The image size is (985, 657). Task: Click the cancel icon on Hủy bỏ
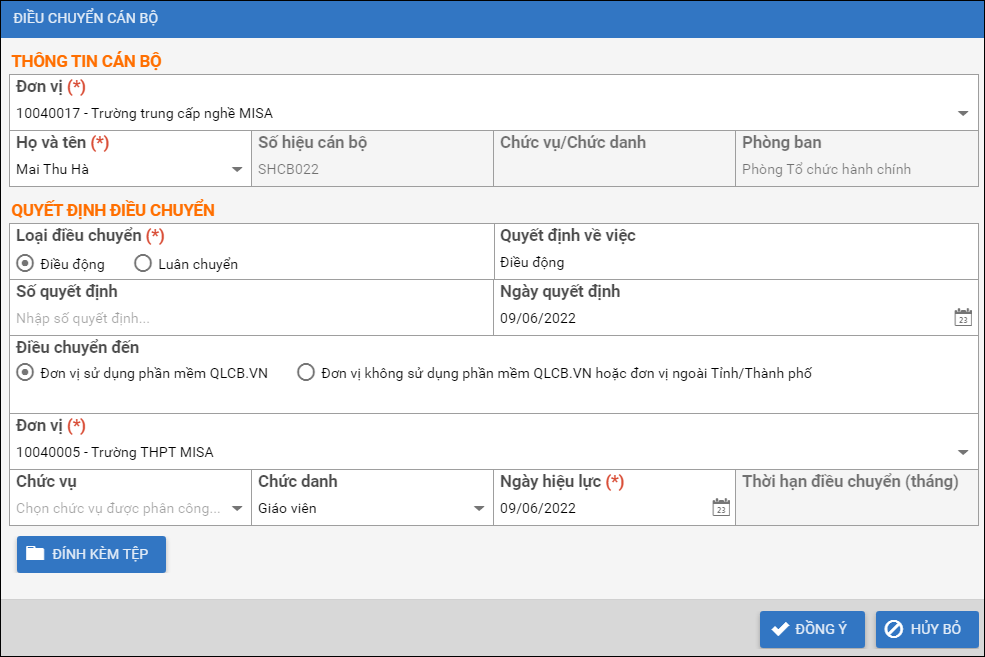coord(893,629)
